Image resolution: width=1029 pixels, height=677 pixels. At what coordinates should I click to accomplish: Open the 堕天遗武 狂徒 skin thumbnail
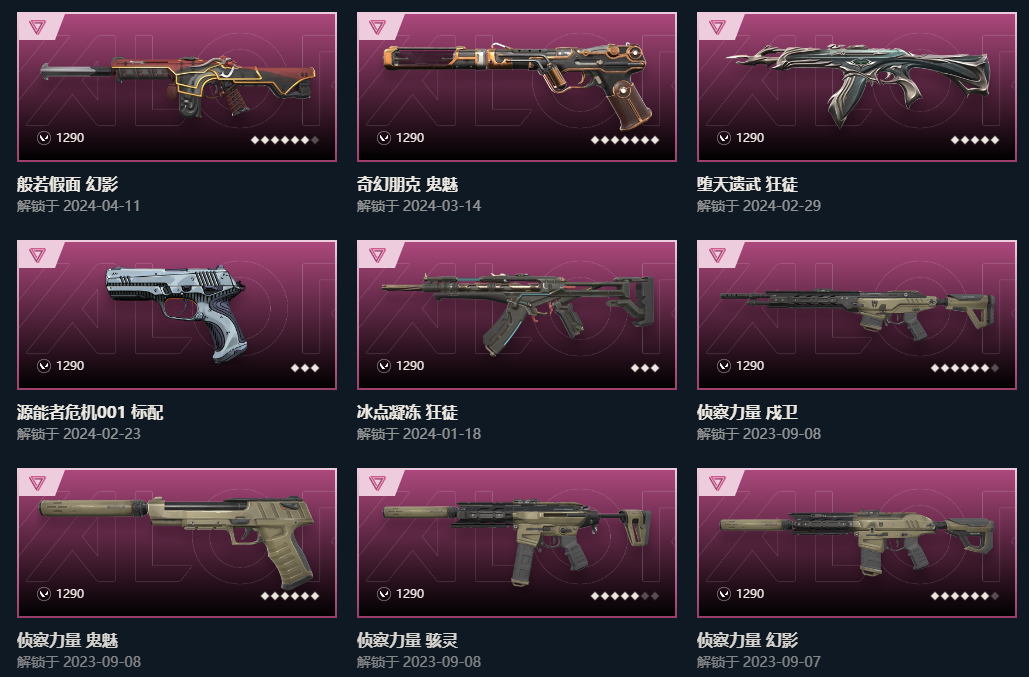click(857, 87)
